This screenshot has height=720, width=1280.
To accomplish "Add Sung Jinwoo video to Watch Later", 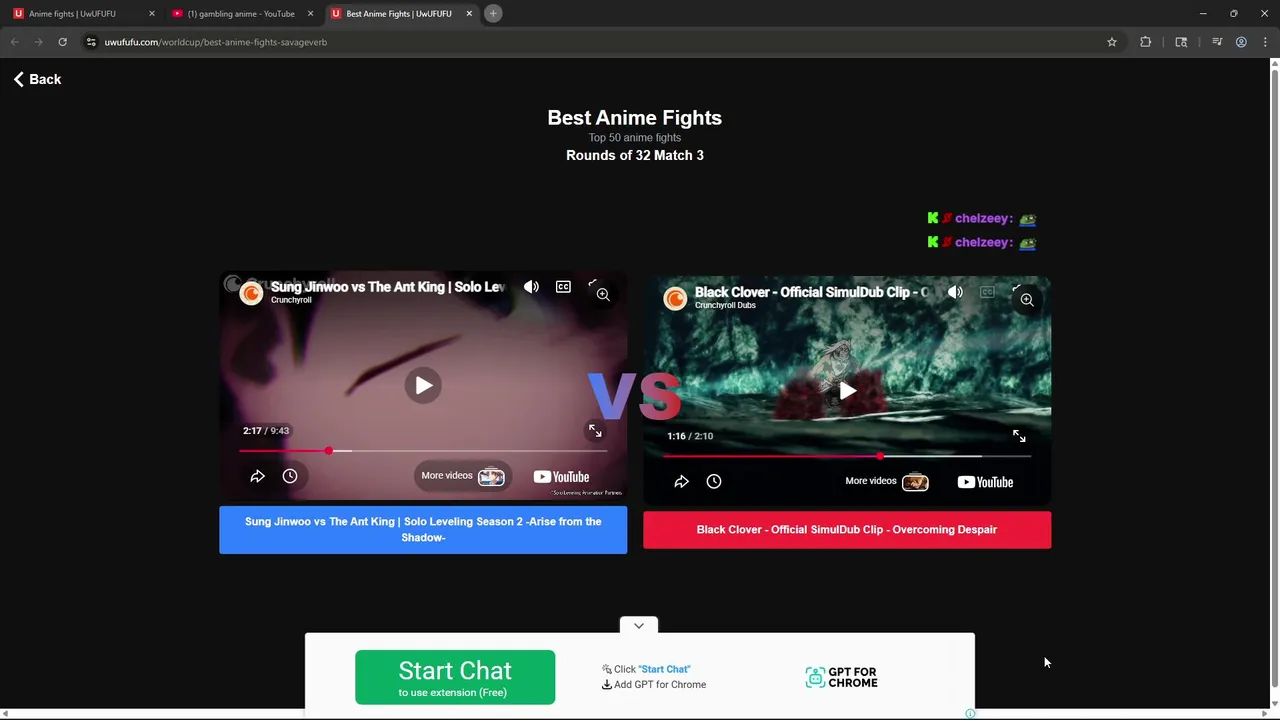I will 290,476.
